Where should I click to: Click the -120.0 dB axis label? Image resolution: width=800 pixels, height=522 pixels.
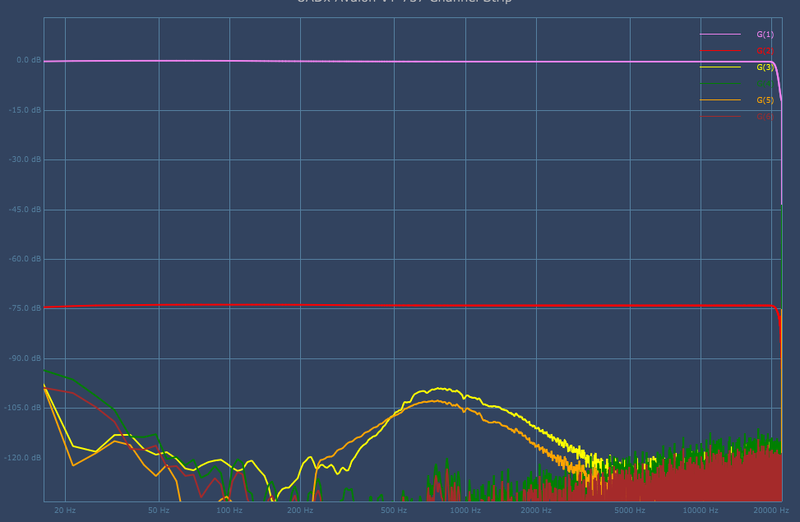coord(23,458)
